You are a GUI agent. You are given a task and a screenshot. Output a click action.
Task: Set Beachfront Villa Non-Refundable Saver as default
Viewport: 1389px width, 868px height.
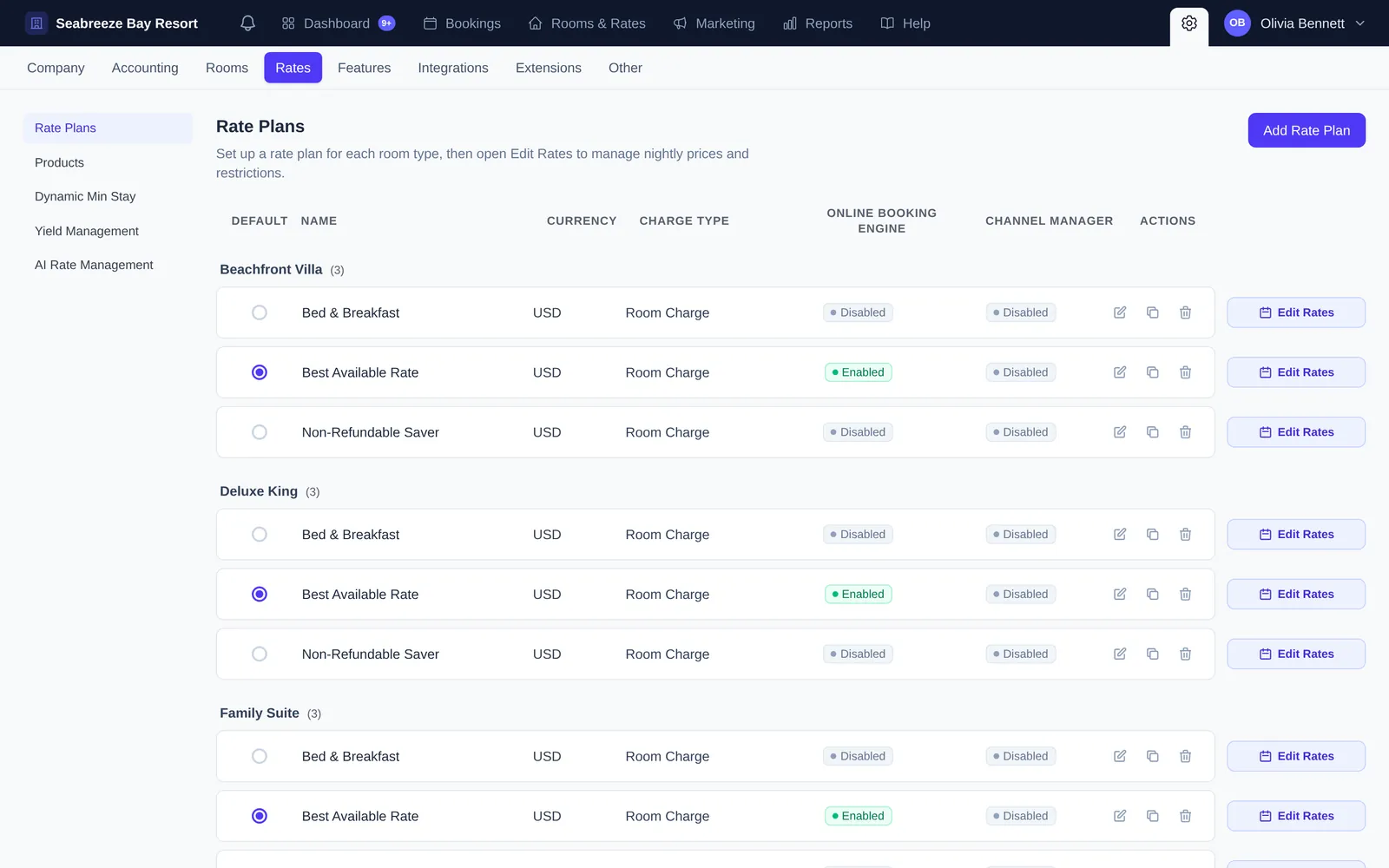point(260,432)
